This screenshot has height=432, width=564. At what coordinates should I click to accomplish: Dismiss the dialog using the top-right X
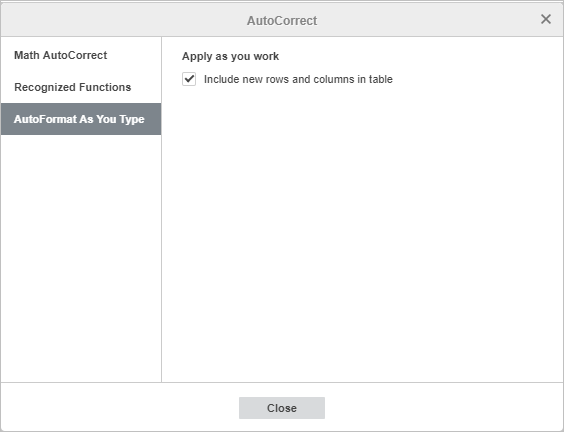click(x=546, y=19)
